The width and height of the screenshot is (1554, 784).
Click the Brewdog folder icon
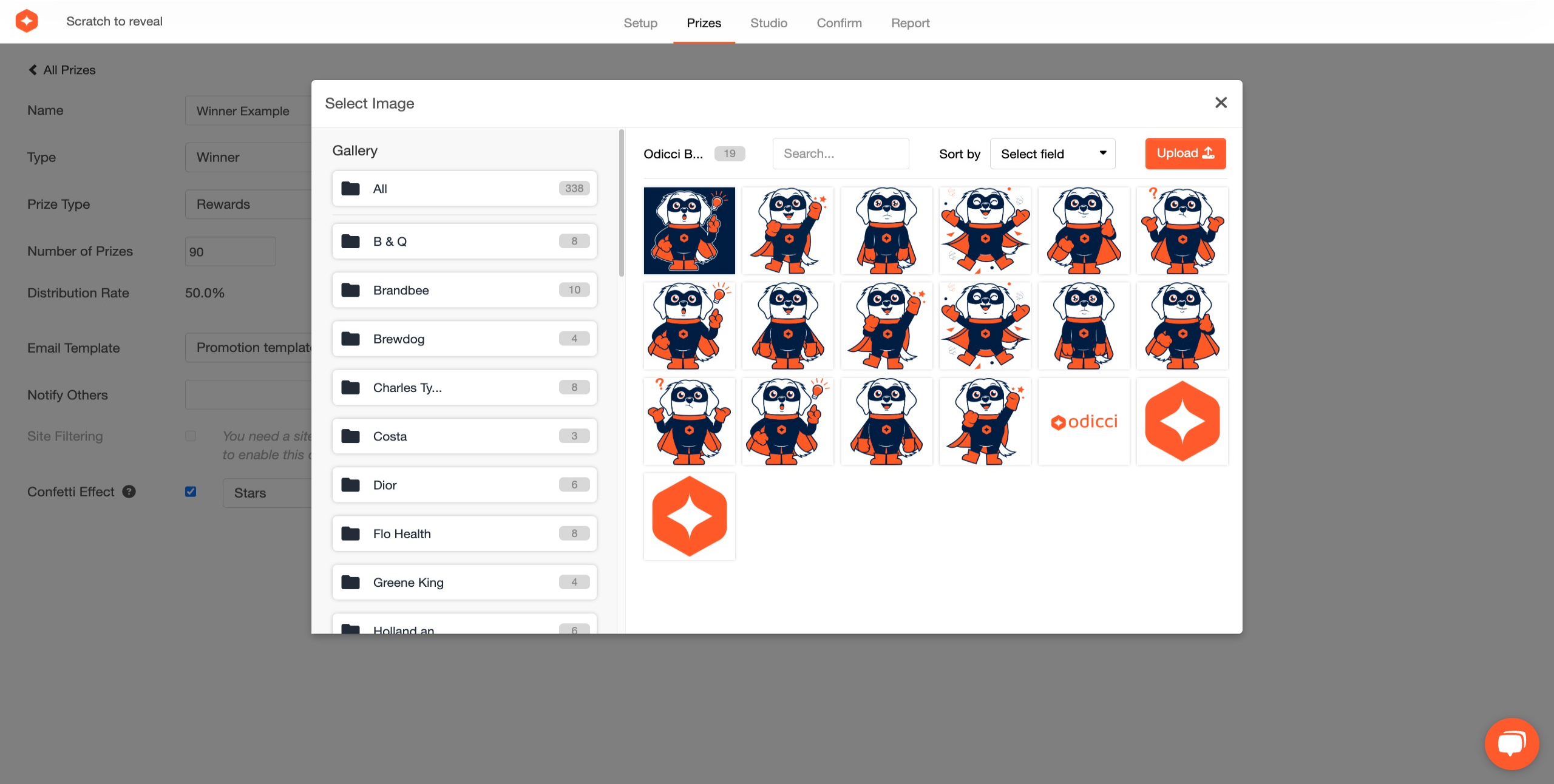[x=350, y=339]
